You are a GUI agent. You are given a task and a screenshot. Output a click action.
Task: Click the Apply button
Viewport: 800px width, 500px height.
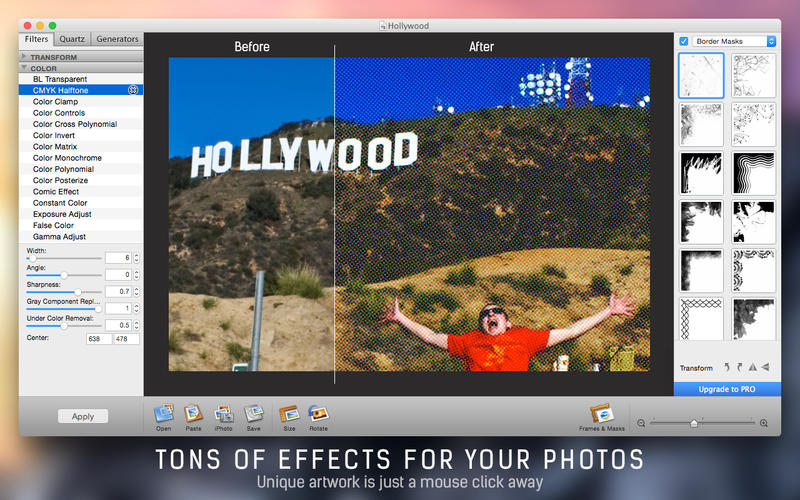click(83, 416)
